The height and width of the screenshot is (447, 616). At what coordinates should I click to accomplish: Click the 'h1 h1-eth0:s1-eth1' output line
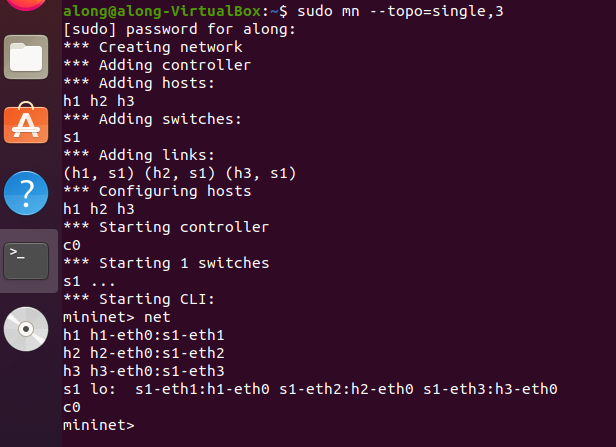[x=143, y=335]
